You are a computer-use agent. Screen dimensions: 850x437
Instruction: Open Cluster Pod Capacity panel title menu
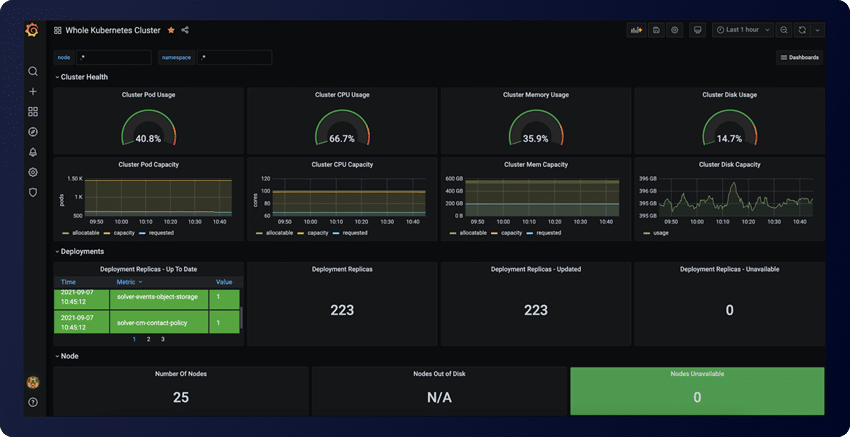click(149, 165)
